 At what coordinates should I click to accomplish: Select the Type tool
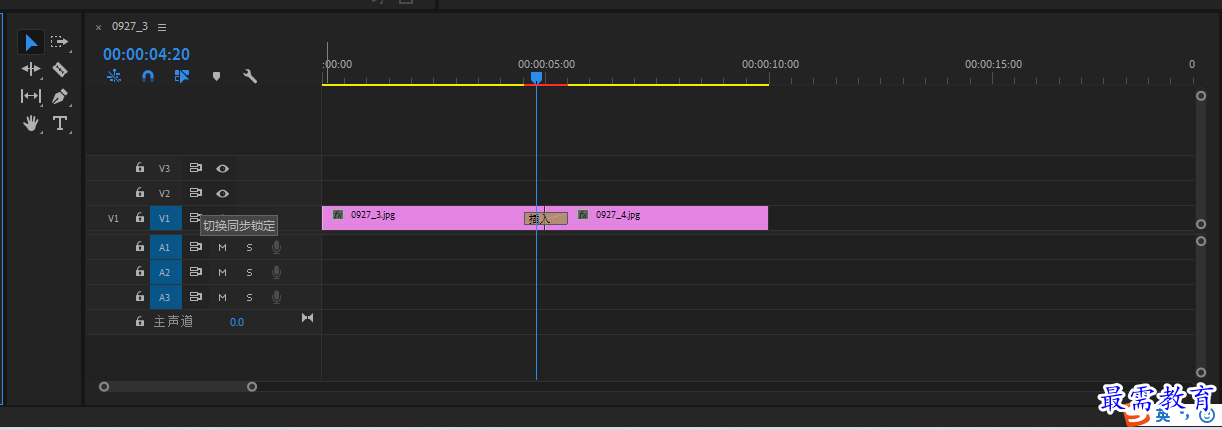(x=60, y=123)
